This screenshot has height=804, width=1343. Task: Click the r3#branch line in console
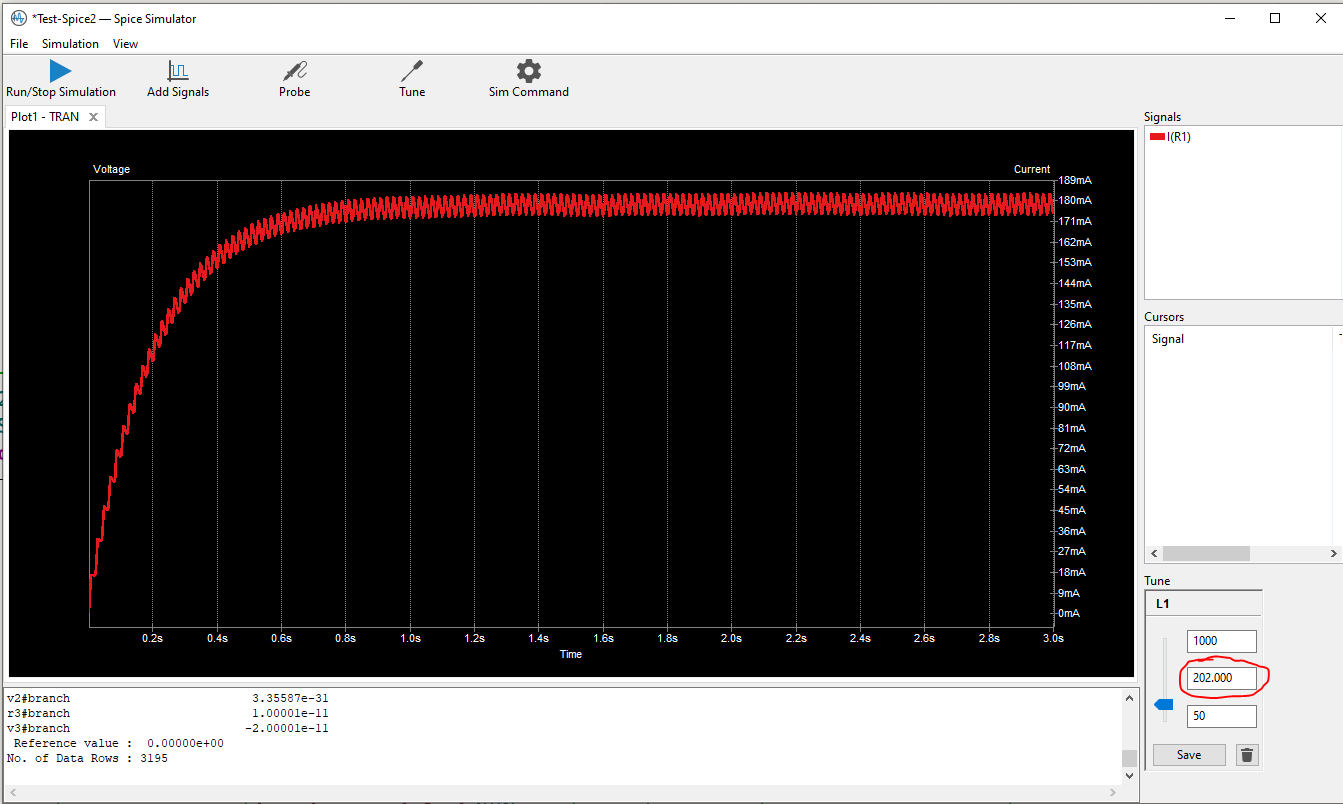168,713
